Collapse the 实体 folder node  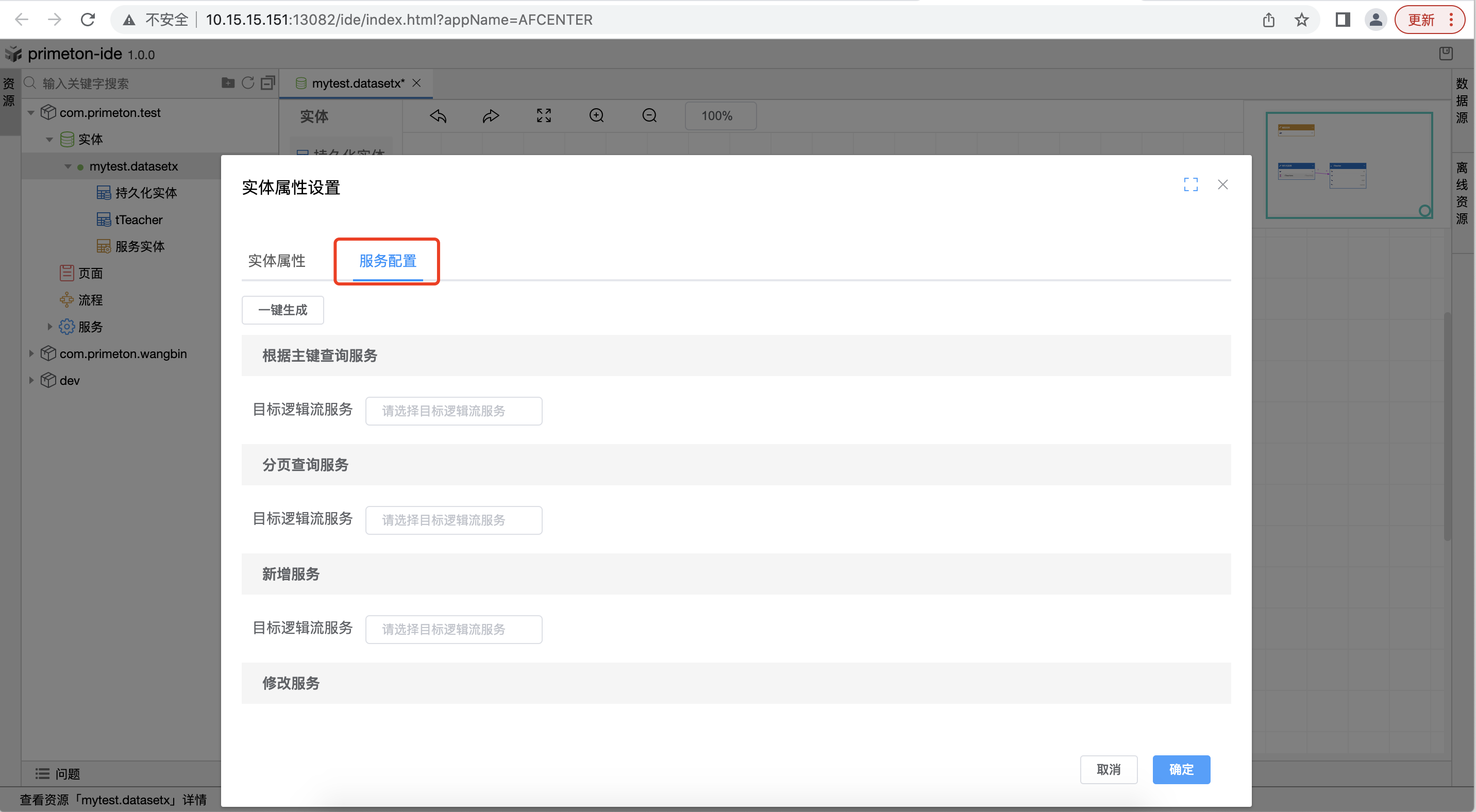coord(49,139)
